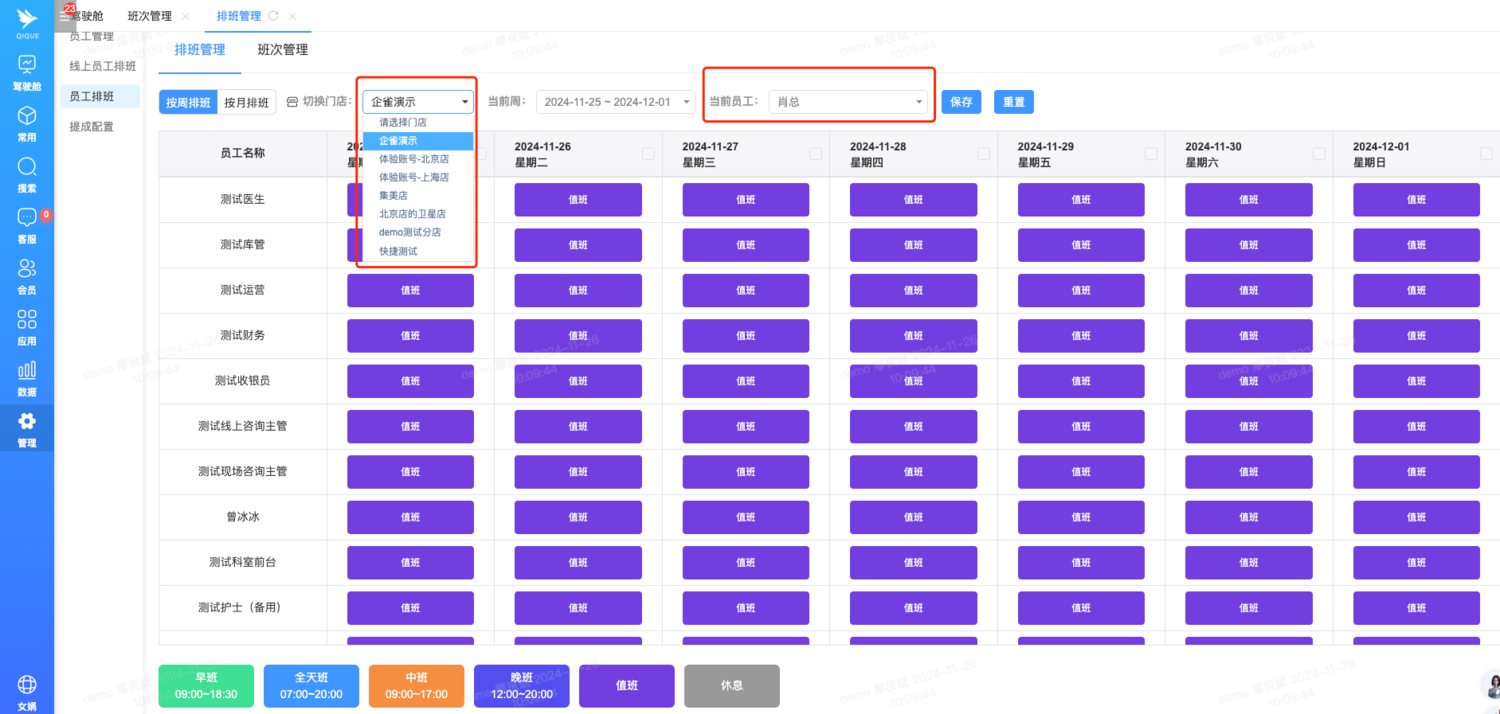Expand the 当前周 date range dropdown
The width and height of the screenshot is (1500, 714).
click(615, 102)
